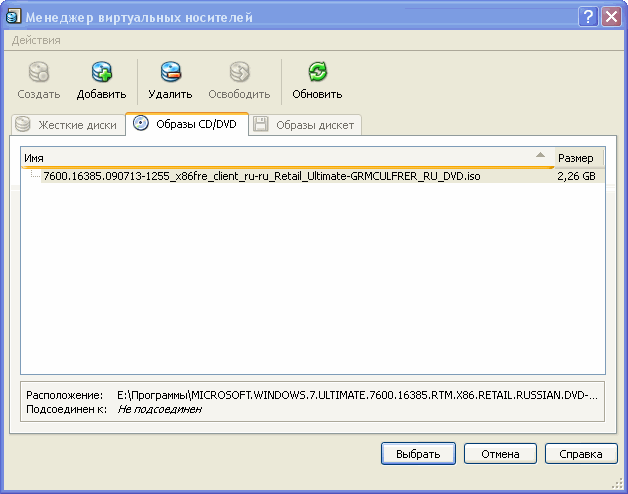628x494 pixels.
Task: Open help with Справка button
Action: [581, 454]
